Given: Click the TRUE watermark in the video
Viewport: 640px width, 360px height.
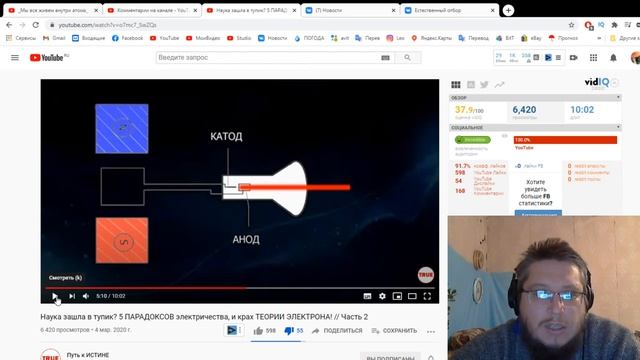Looking at the screenshot, I should coord(425,275).
